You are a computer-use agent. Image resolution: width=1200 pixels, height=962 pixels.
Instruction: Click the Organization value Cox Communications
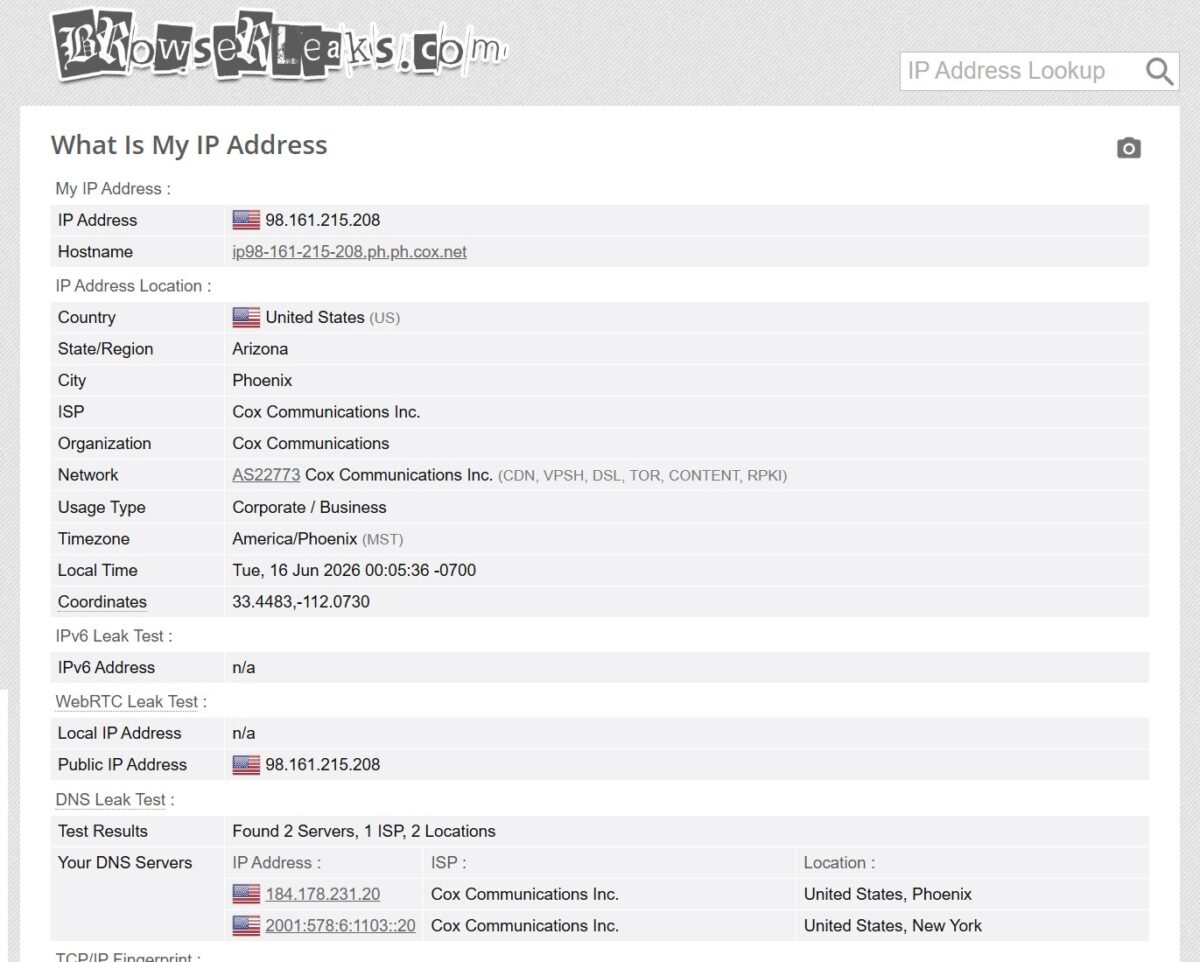pyautogui.click(x=311, y=444)
